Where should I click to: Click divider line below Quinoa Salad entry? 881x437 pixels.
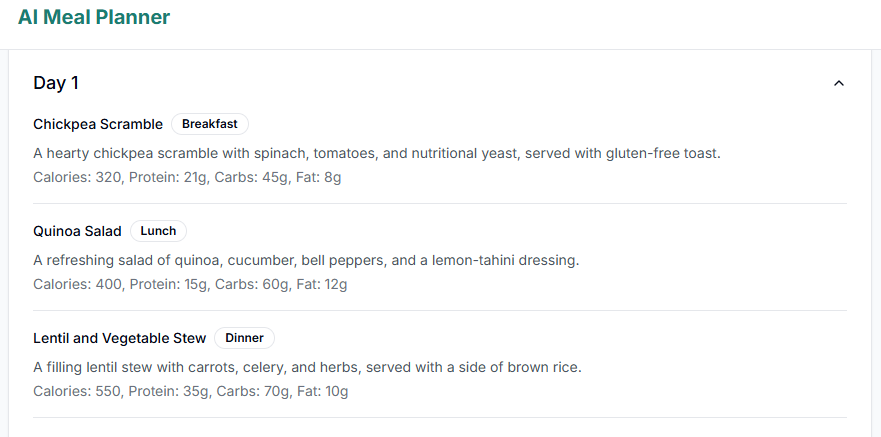point(440,311)
